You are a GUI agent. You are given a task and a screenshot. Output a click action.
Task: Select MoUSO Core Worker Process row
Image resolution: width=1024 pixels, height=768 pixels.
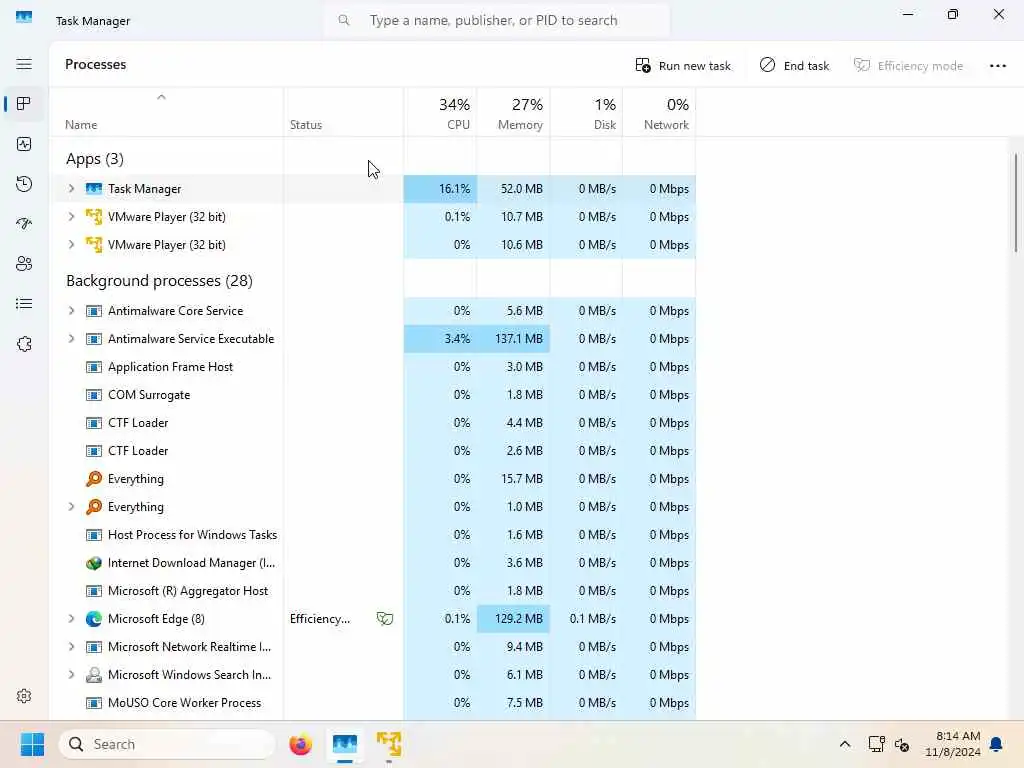pyautogui.click(x=372, y=703)
